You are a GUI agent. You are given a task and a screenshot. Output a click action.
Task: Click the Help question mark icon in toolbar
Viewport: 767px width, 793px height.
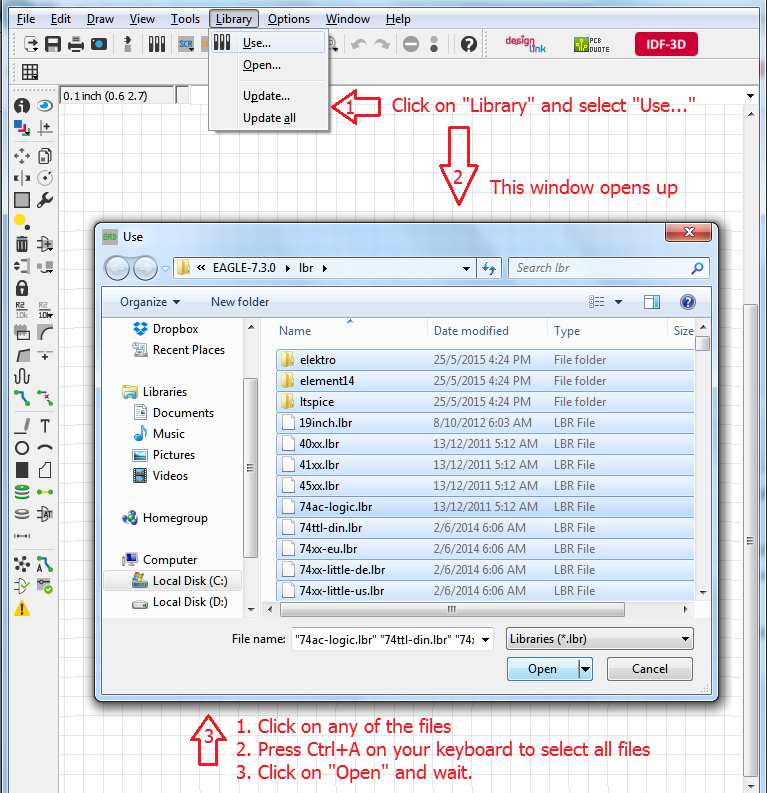[x=469, y=45]
